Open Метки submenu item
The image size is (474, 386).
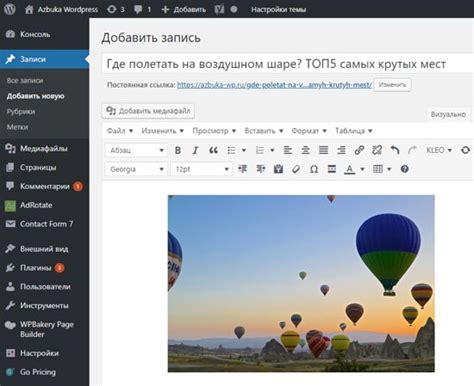point(17,127)
